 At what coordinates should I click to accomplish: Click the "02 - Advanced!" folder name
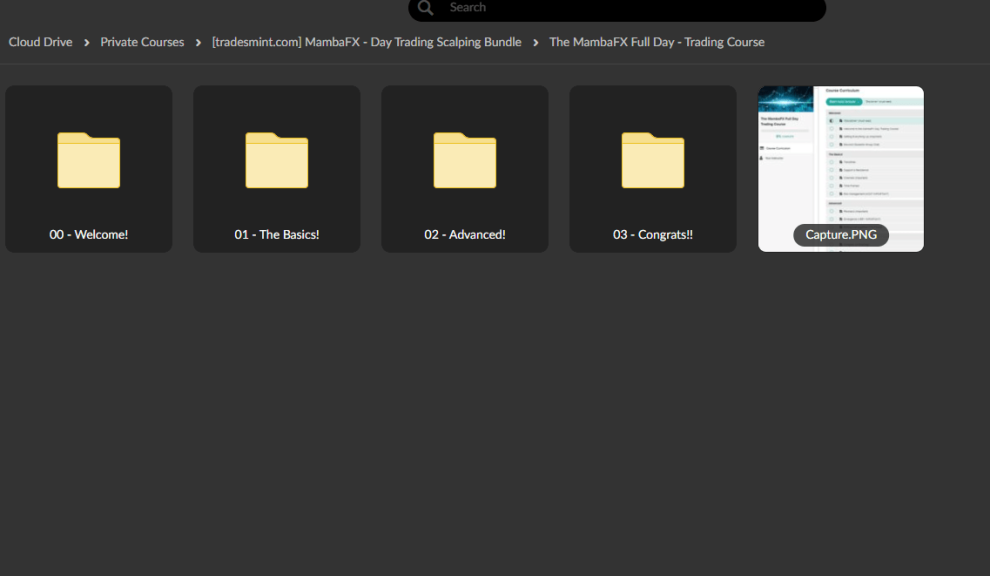tap(465, 235)
